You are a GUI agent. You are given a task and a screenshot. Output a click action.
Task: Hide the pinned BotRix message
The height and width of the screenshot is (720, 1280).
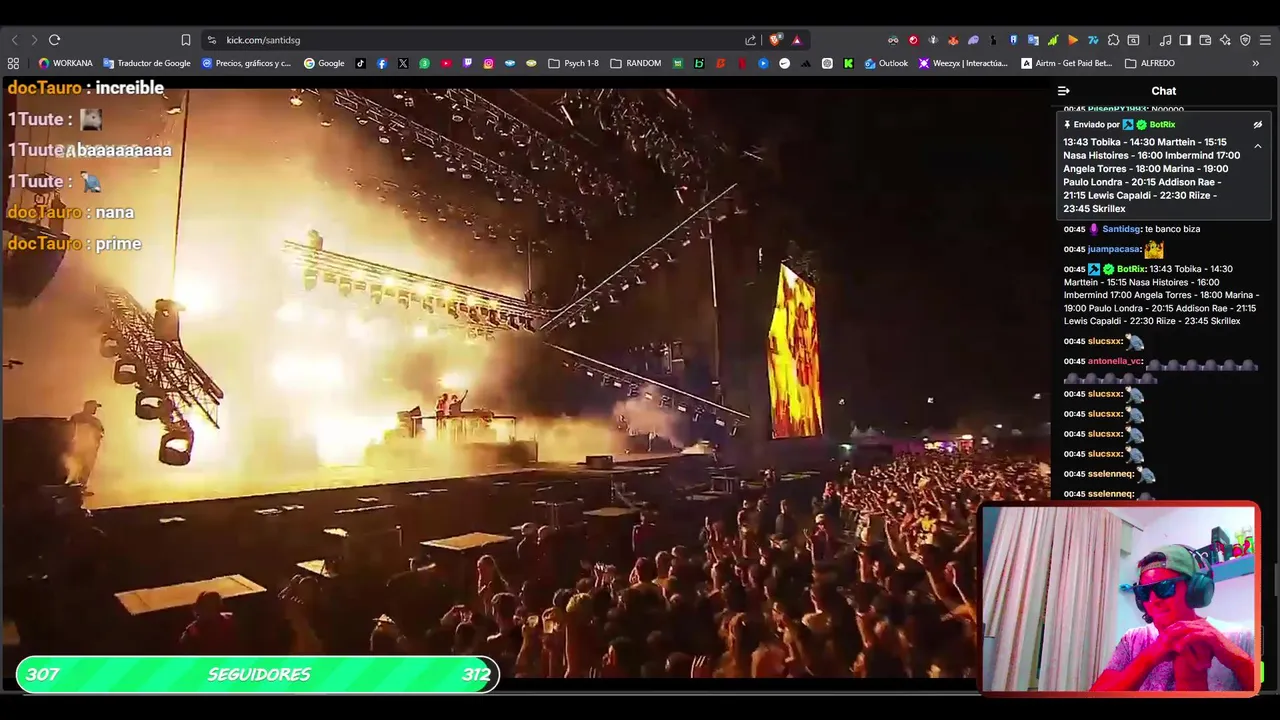click(x=1258, y=125)
